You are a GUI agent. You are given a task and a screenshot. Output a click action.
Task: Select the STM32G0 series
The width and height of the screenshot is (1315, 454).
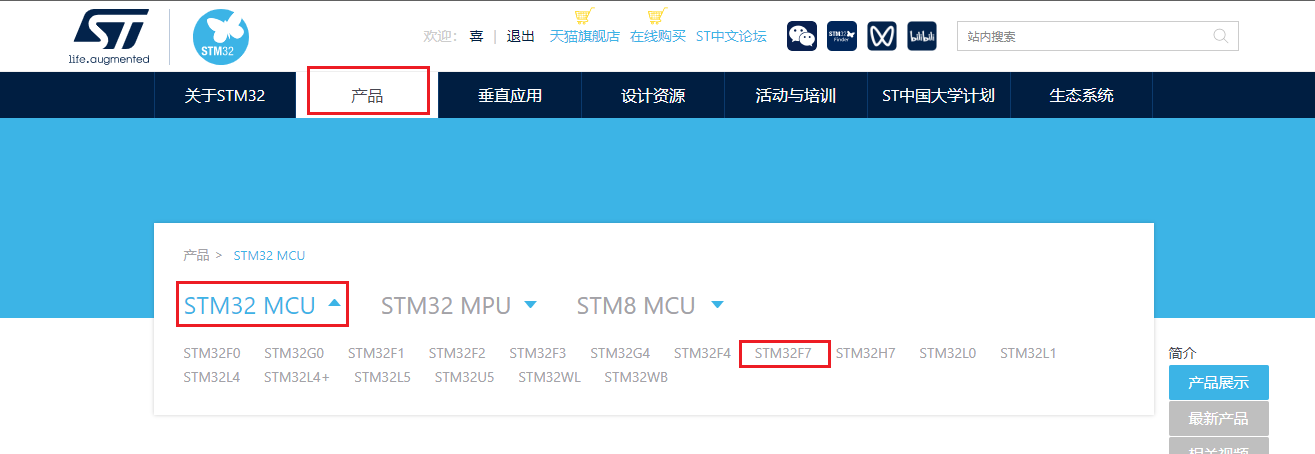pos(294,353)
